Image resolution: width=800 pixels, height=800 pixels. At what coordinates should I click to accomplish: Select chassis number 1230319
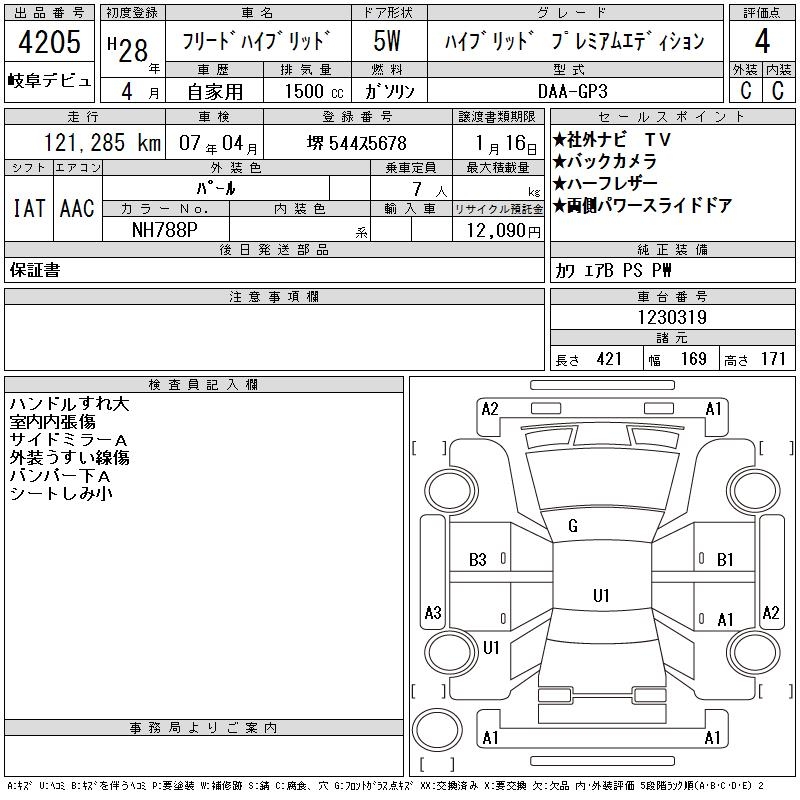(x=672, y=317)
